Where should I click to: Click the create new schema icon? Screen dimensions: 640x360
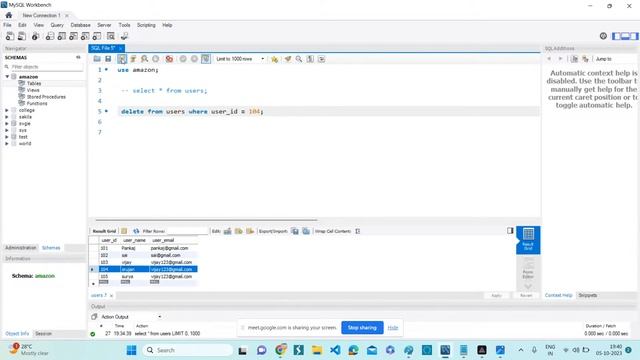point(50,36)
